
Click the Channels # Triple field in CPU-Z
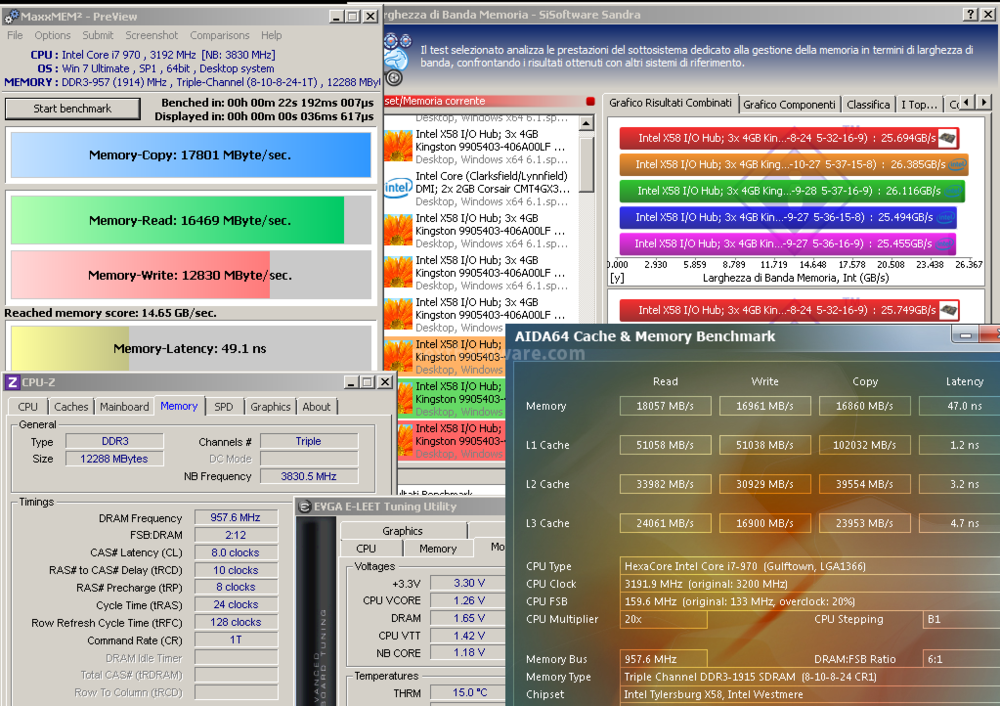click(309, 441)
